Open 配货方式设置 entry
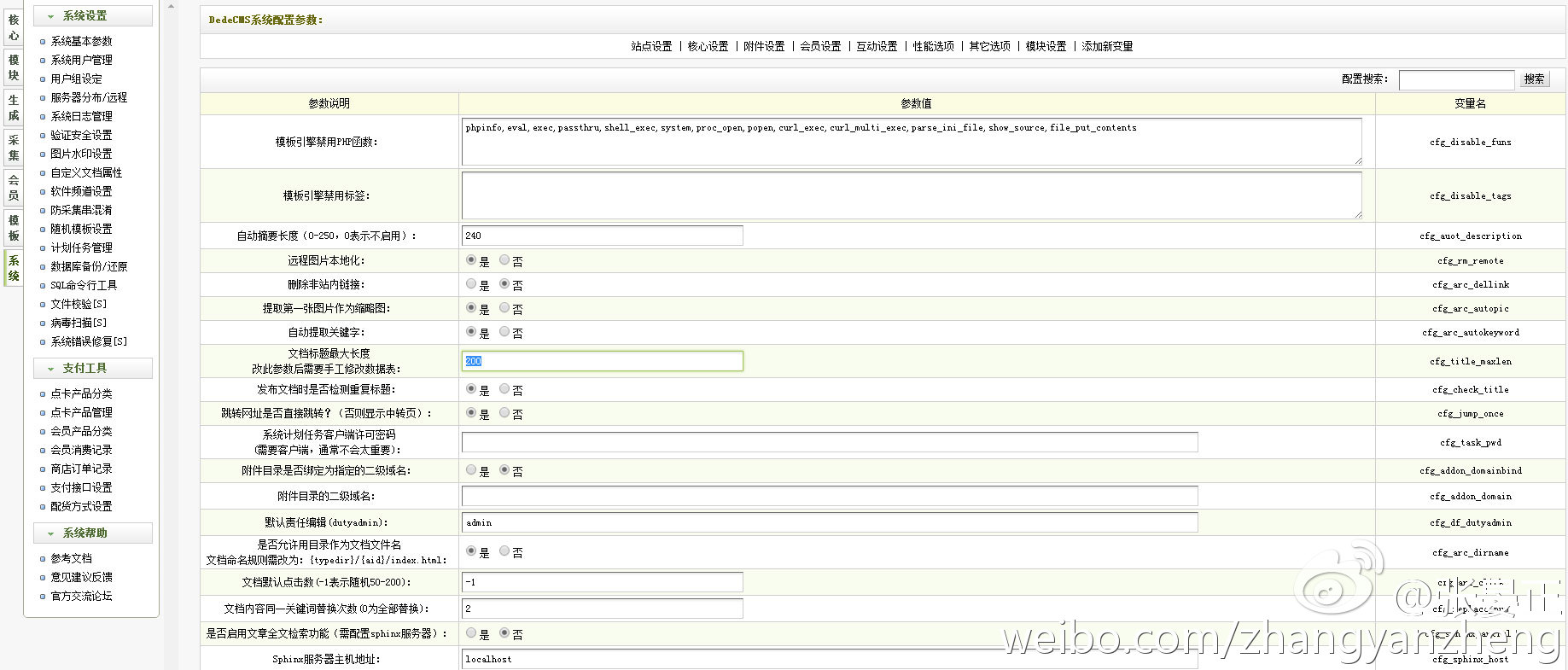The image size is (1568, 670). 81,506
